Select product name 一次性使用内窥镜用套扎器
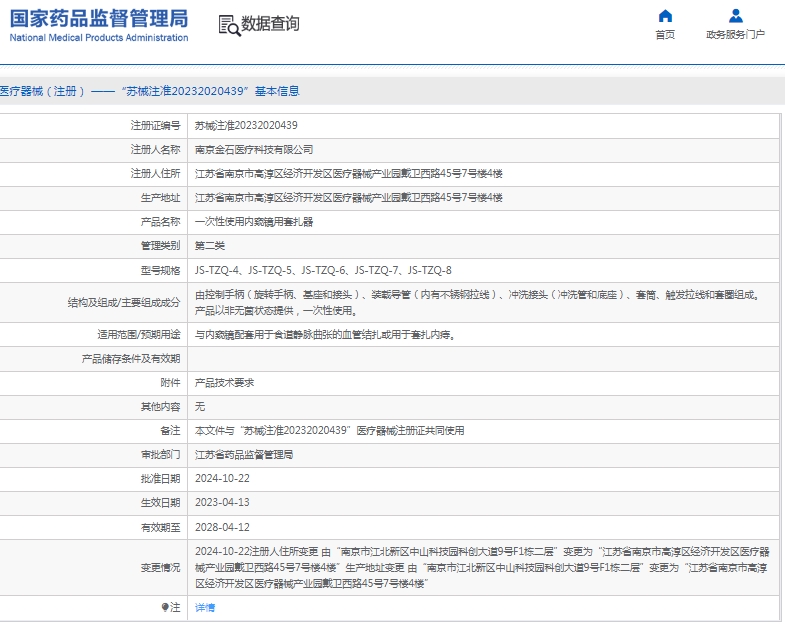This screenshot has width=785, height=626. pyautogui.click(x=254, y=222)
